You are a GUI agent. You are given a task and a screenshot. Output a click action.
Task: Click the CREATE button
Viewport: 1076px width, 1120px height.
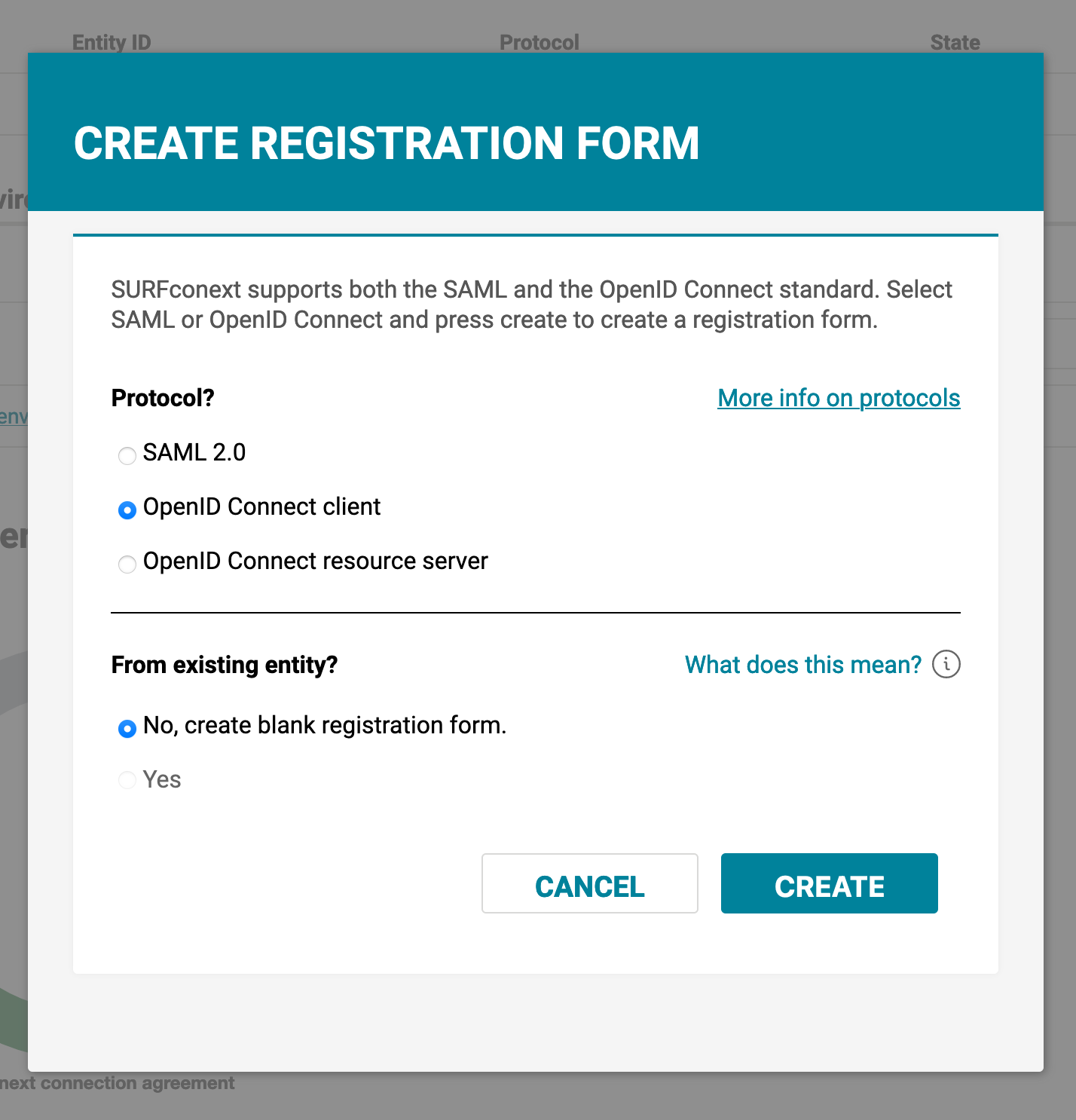[x=830, y=883]
